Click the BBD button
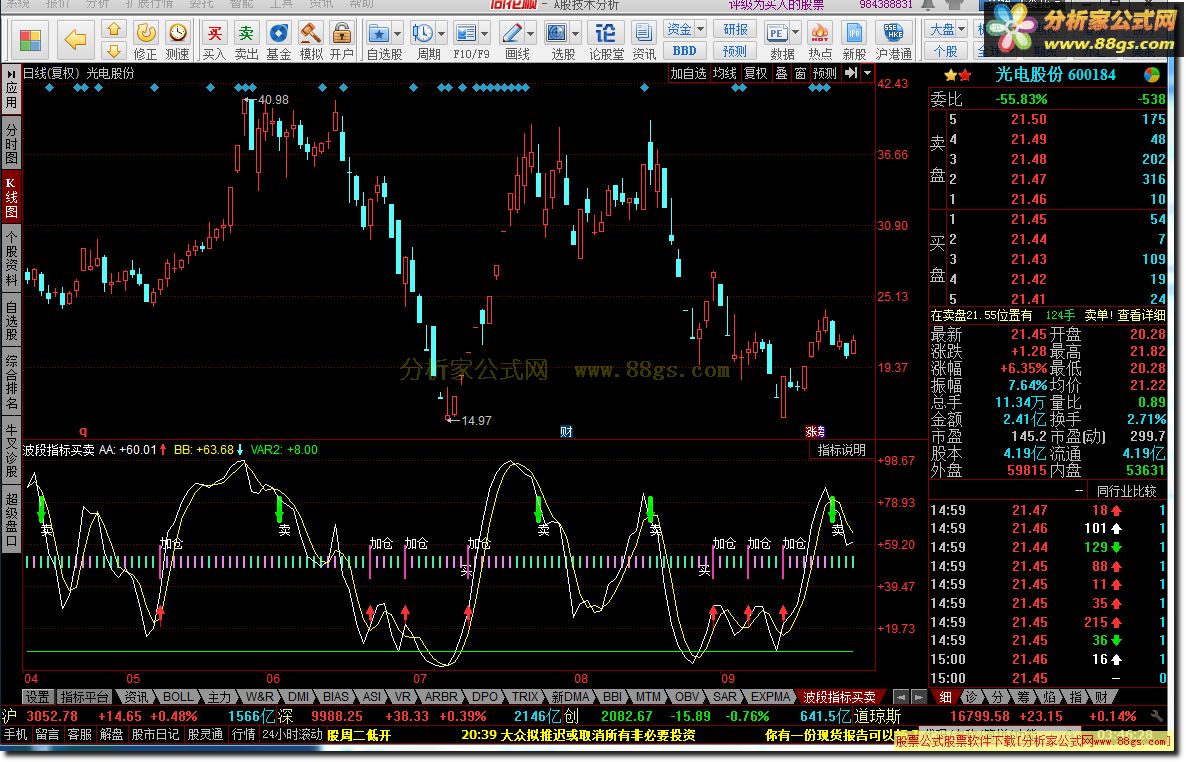Viewport: 1186px width, 762px height. click(x=685, y=51)
